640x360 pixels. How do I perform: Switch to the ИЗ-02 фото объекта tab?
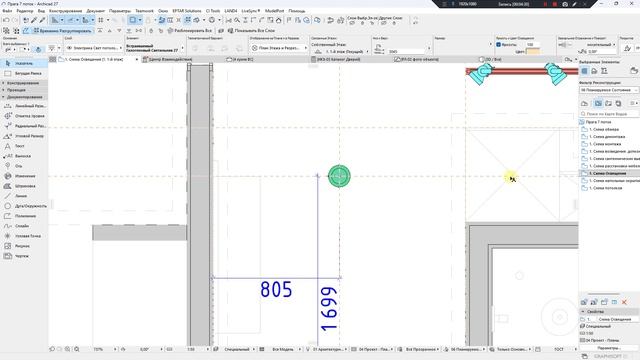coord(418,60)
